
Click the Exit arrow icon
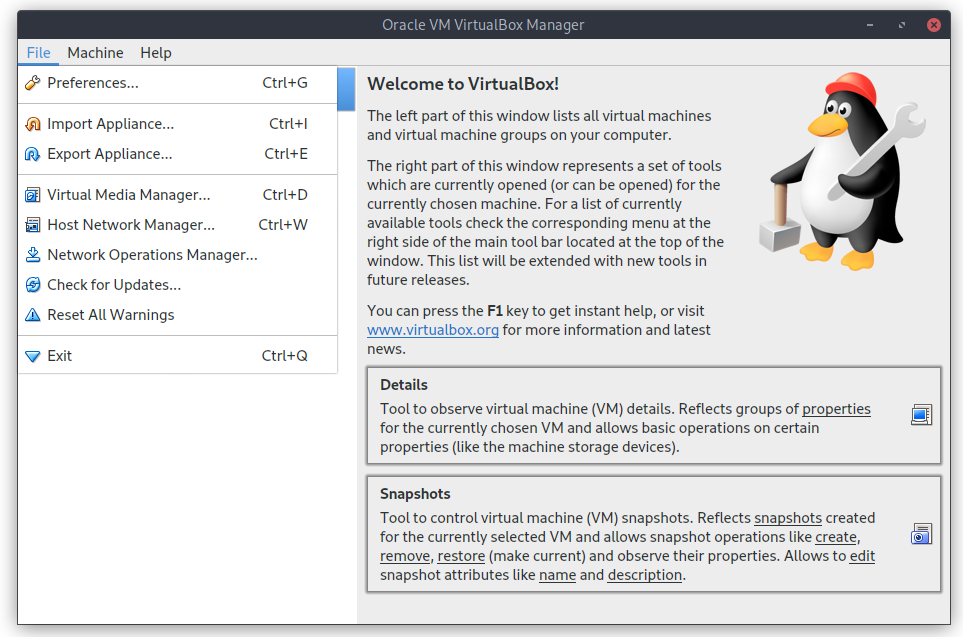coord(33,356)
